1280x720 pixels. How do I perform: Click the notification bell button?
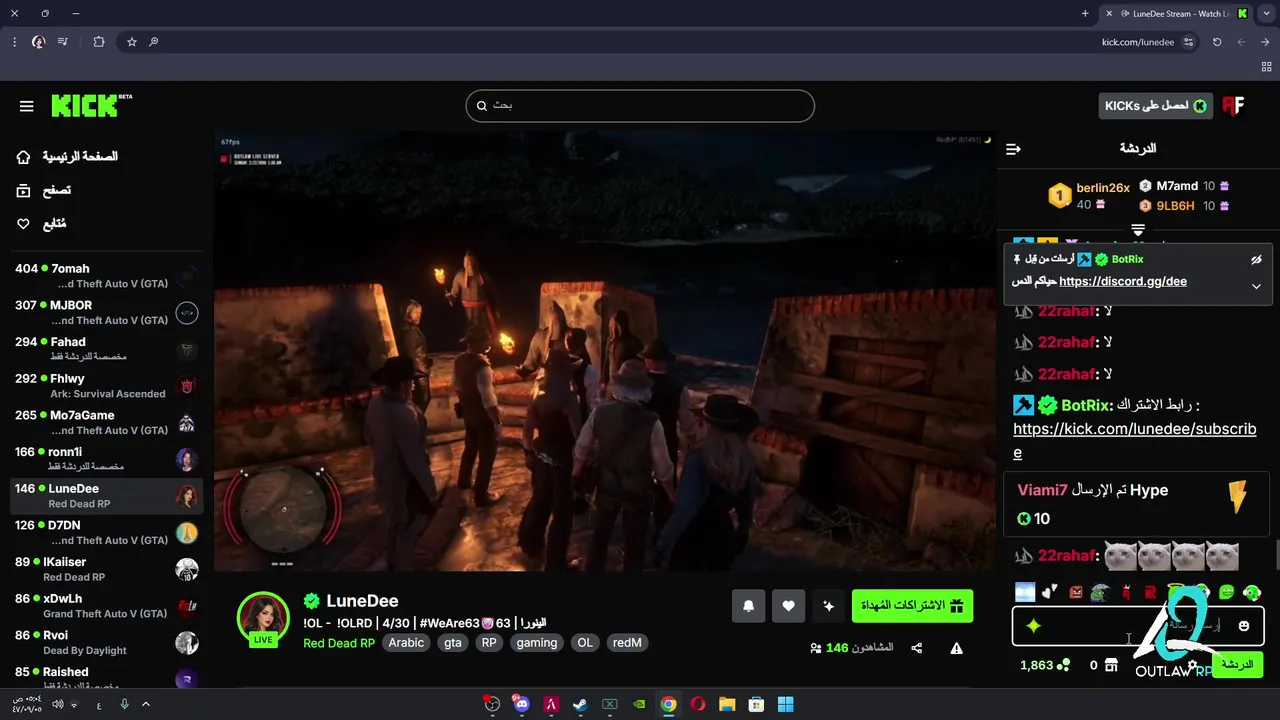748,606
